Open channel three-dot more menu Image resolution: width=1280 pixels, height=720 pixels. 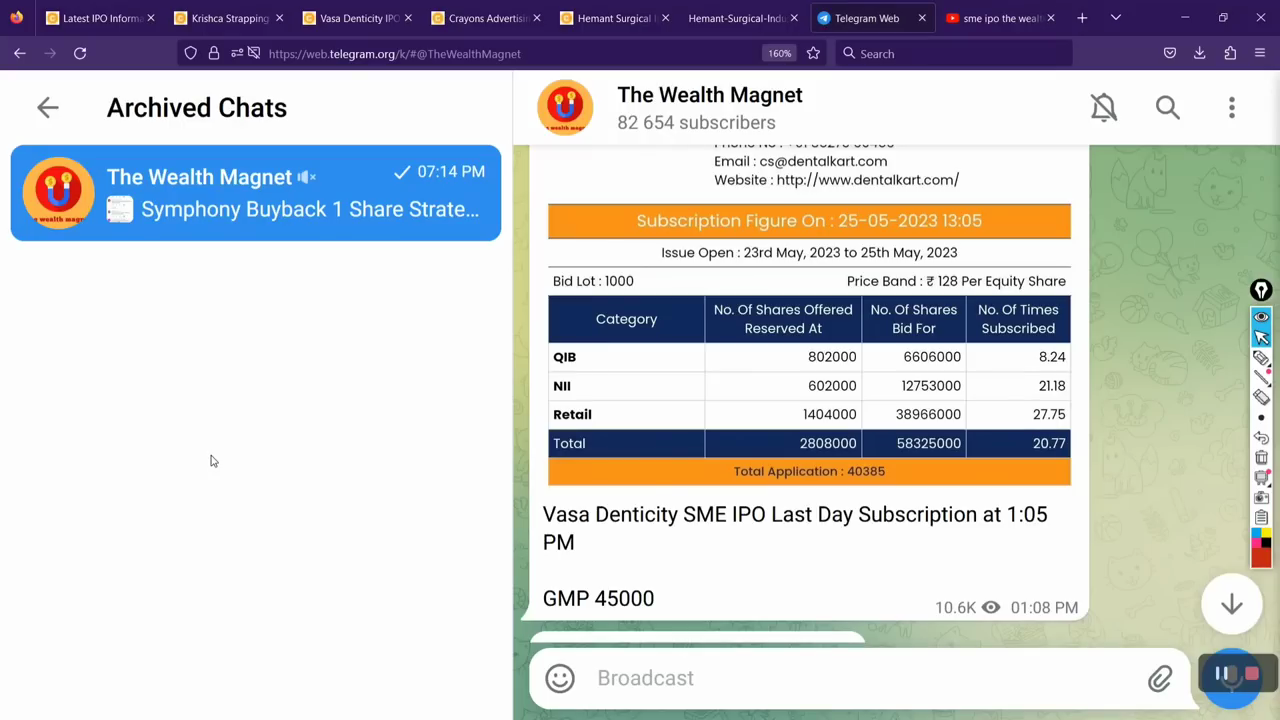[1232, 107]
